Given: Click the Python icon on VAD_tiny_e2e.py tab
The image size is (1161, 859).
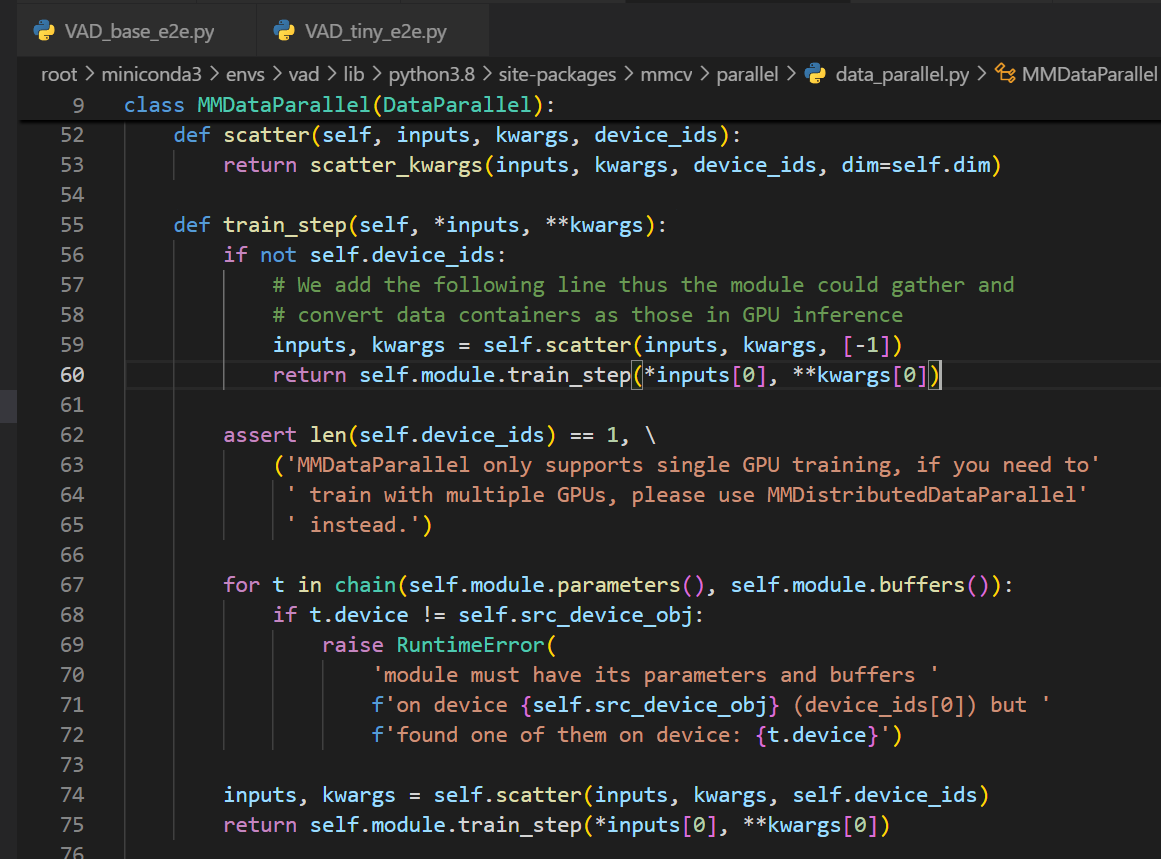Looking at the screenshot, I should tap(284, 32).
